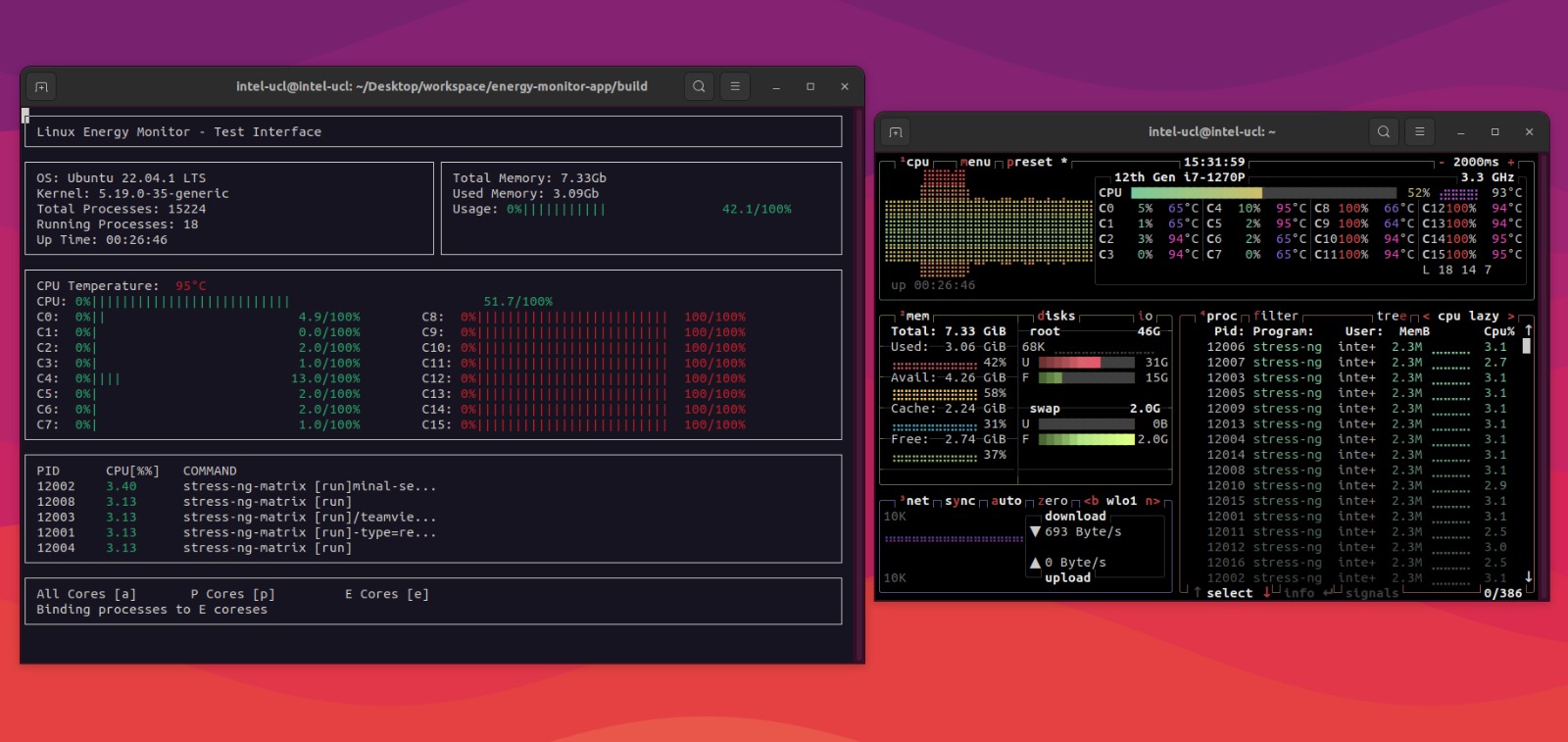Toggle disk io mode in btop
This screenshot has height=742, width=1568.
pyautogui.click(x=1146, y=316)
